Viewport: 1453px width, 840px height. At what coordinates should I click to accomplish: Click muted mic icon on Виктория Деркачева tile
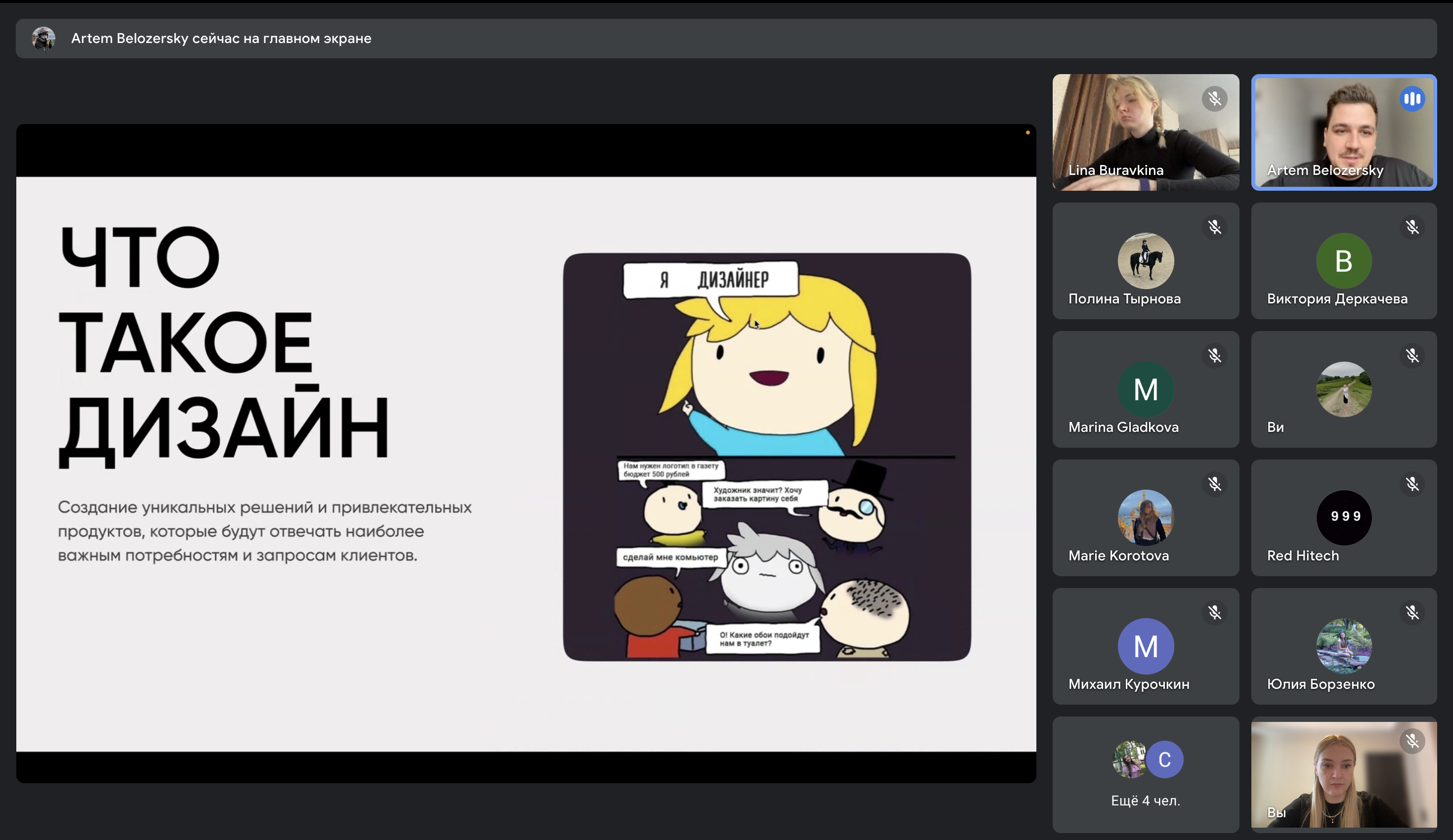point(1412,227)
